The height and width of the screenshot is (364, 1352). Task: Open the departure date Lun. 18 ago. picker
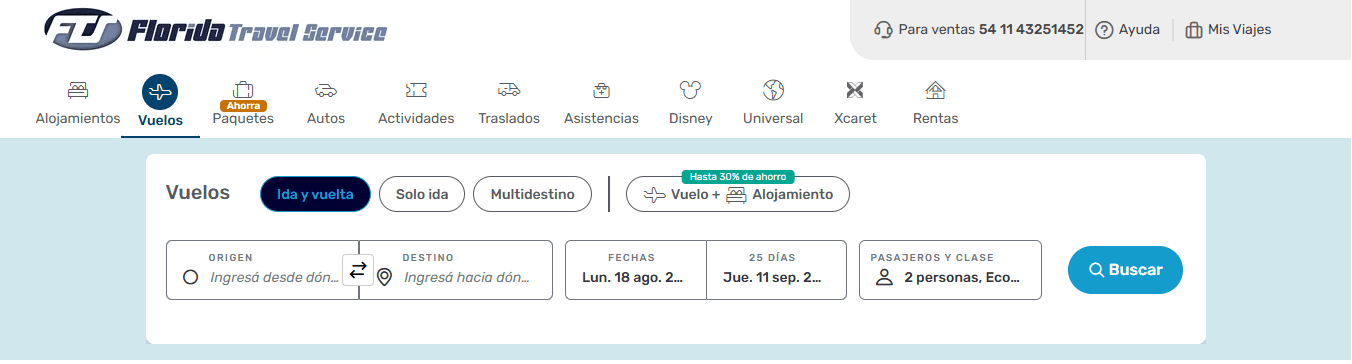pyautogui.click(x=636, y=270)
